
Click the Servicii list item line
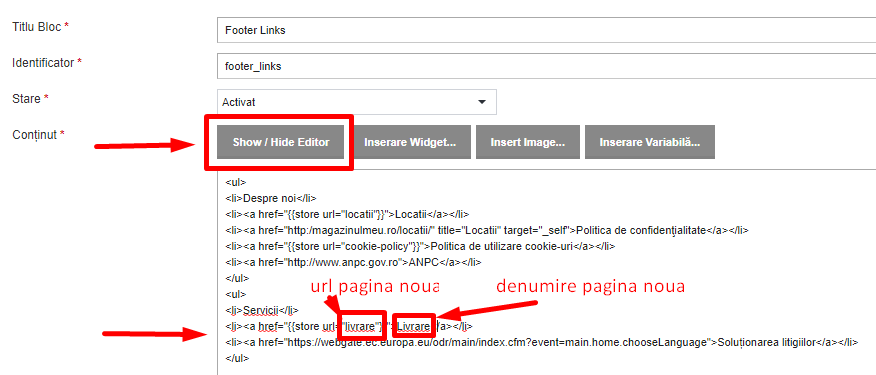click(x=263, y=310)
